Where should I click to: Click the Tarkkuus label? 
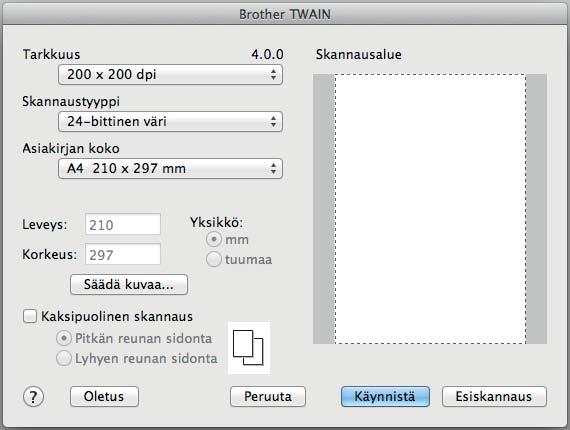tap(51, 55)
